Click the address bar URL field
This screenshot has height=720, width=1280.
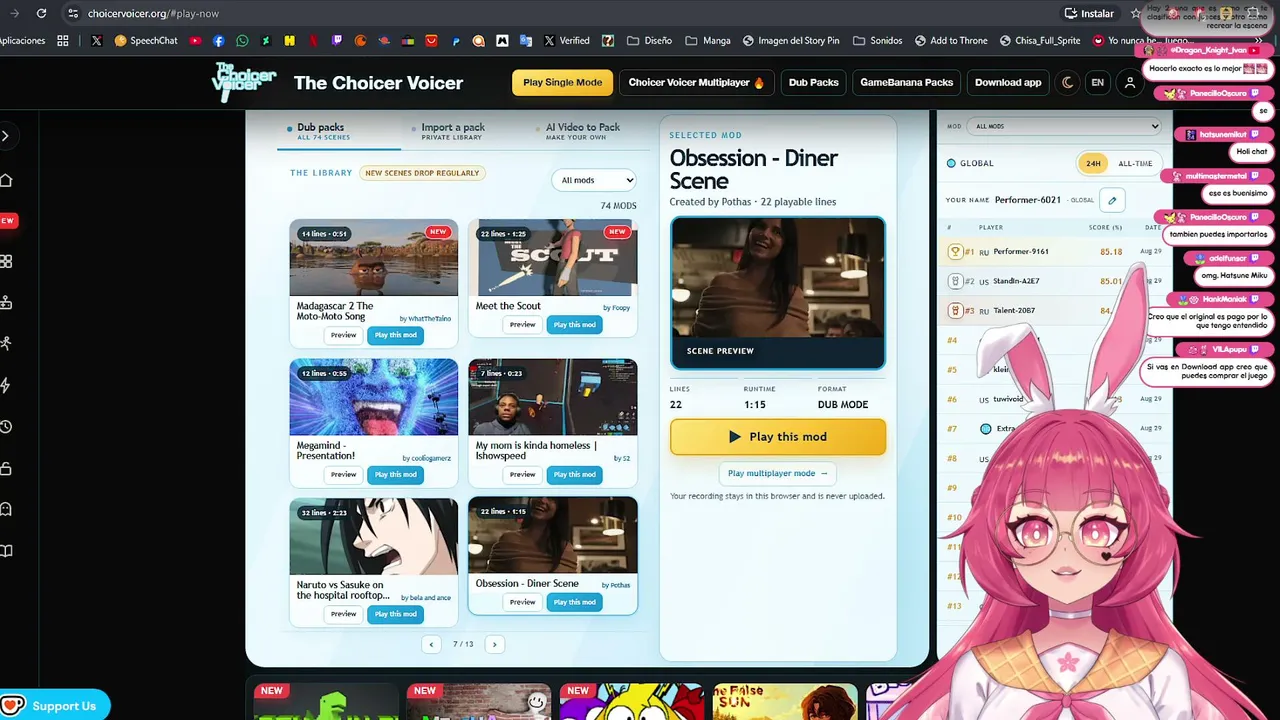coord(560,13)
